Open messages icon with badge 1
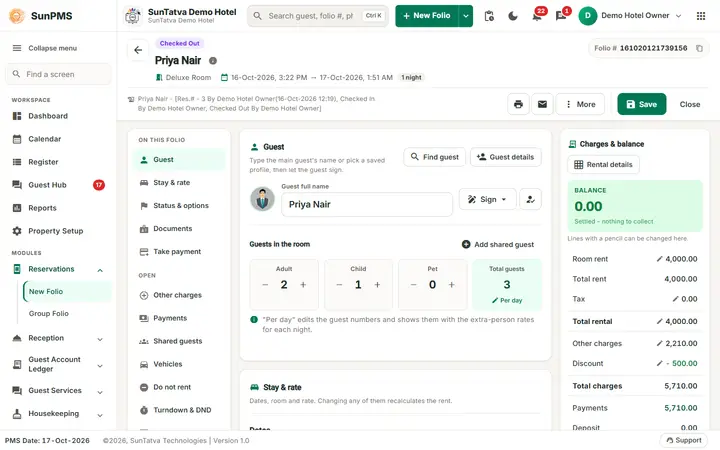 point(562,16)
